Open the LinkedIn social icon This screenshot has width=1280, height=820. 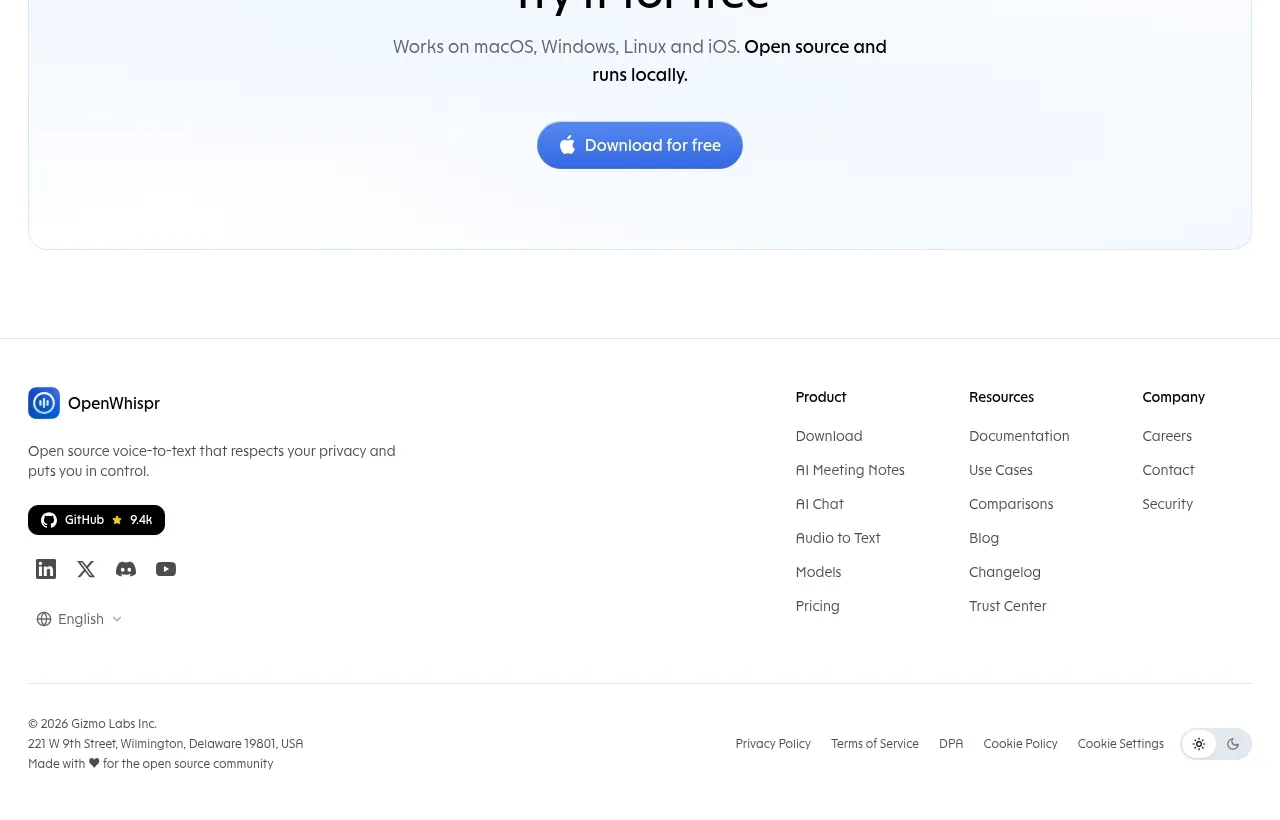coord(46,569)
